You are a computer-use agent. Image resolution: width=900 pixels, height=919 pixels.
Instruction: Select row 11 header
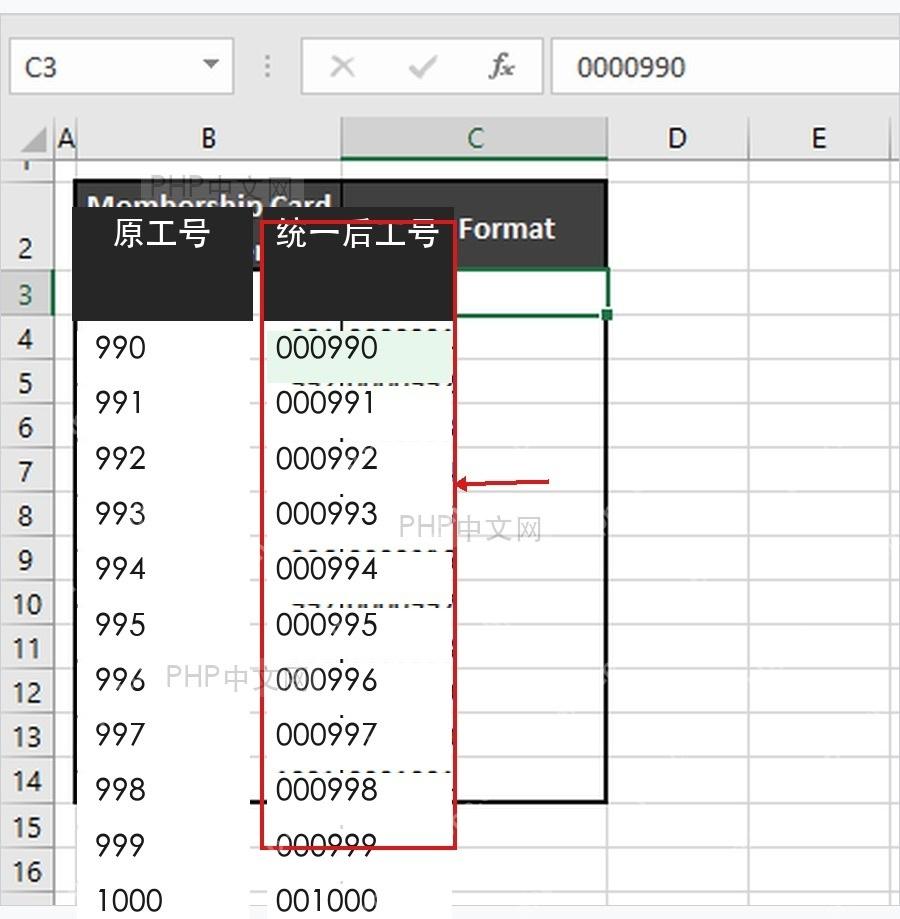26,647
